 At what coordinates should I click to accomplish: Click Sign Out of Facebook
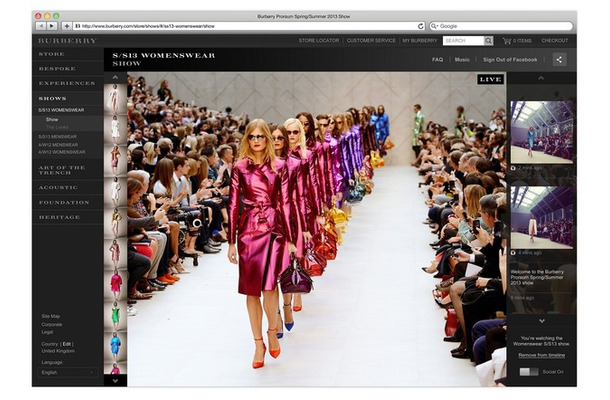510,60
